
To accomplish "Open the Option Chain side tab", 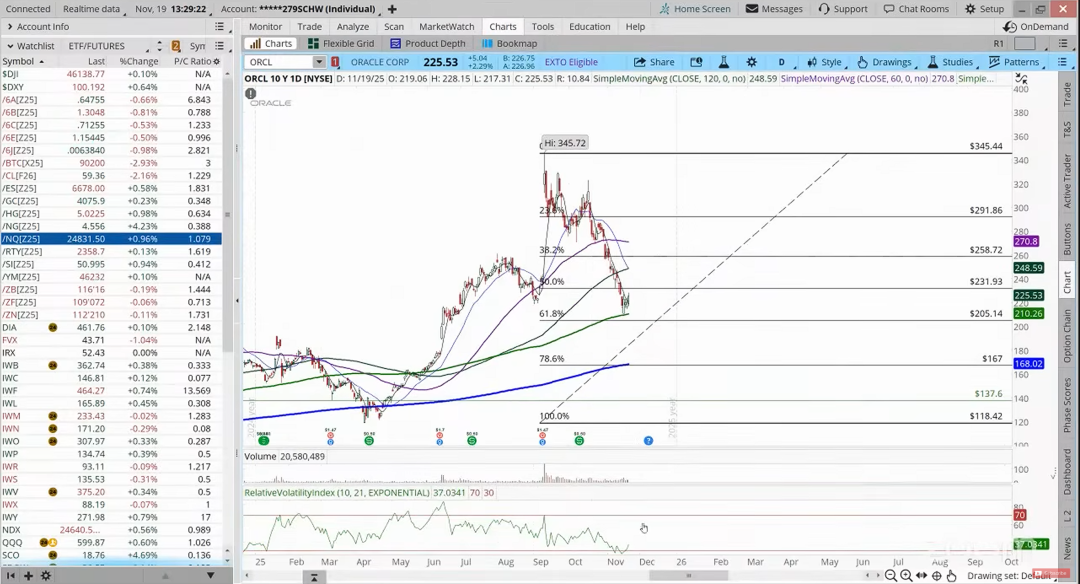I will [1067, 335].
